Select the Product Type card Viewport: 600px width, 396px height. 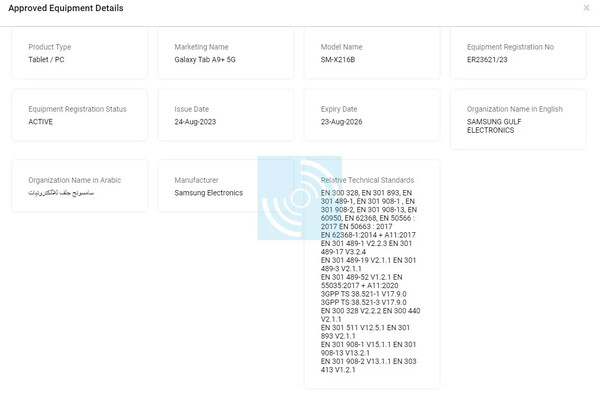click(80, 53)
